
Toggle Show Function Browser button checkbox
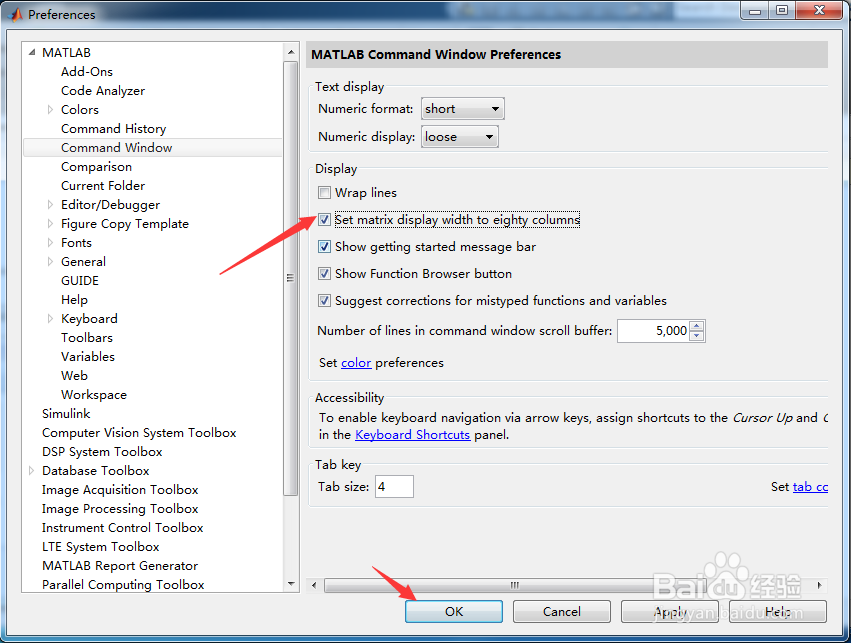click(324, 273)
